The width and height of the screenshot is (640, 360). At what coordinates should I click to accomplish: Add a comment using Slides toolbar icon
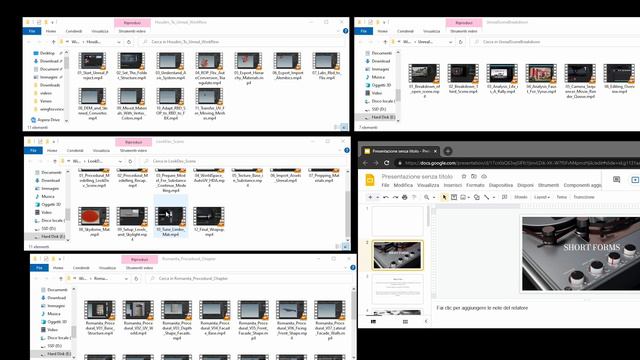(504, 197)
